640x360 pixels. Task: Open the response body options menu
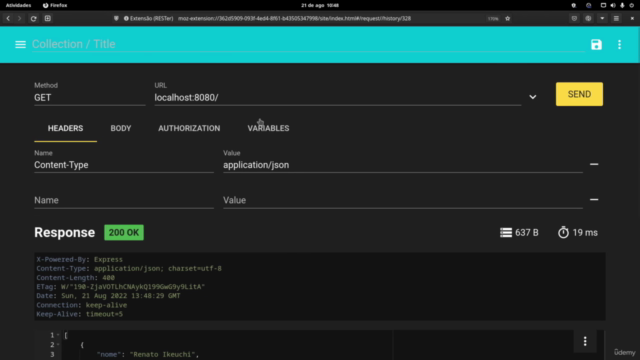coord(585,341)
